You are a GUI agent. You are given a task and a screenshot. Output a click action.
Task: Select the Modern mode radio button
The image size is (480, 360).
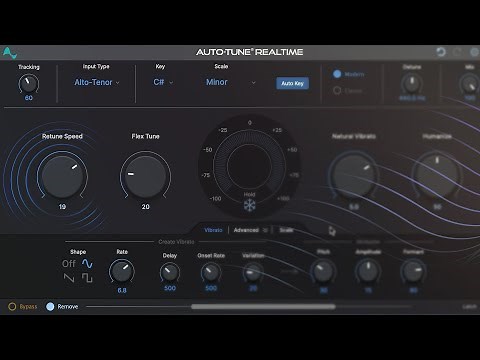(x=337, y=74)
